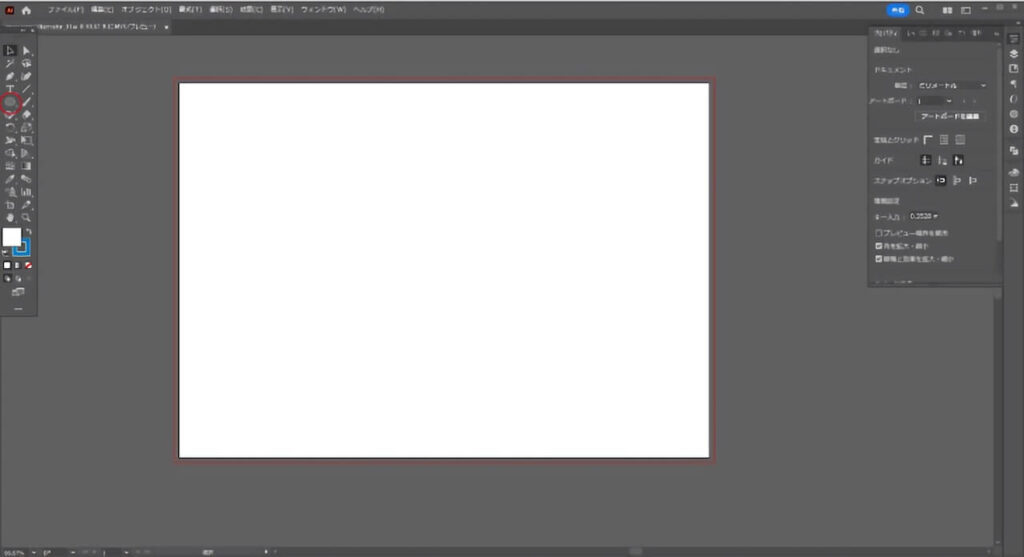Viewport: 1024px width, 557px height.
Task: Select the Selection tool (black arrow)
Action: pyautogui.click(x=10, y=50)
